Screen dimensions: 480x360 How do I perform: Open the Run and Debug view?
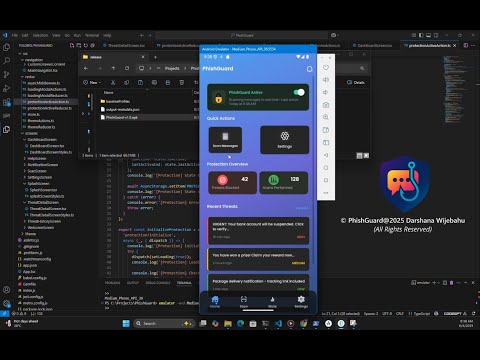pos(6,88)
